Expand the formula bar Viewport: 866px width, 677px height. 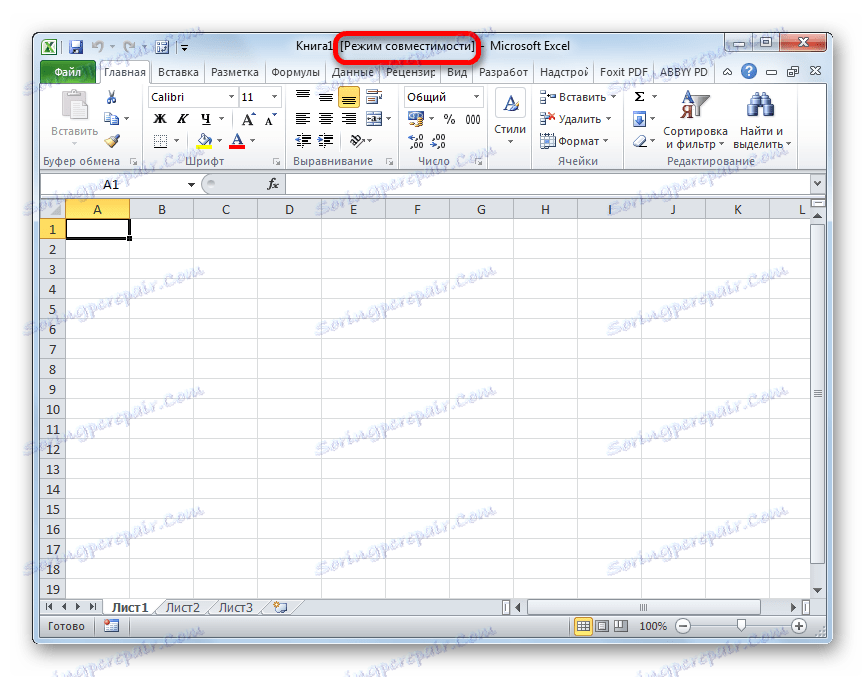pos(818,183)
